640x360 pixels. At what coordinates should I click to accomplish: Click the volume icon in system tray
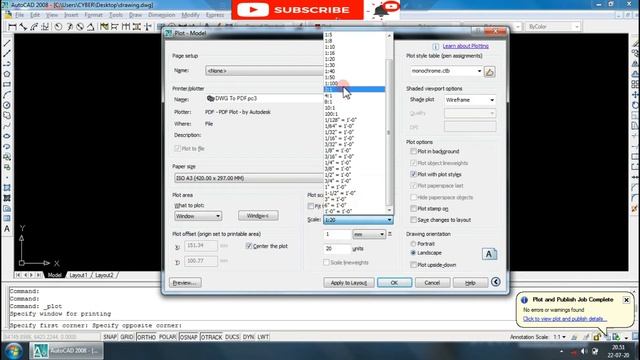[x=584, y=351]
